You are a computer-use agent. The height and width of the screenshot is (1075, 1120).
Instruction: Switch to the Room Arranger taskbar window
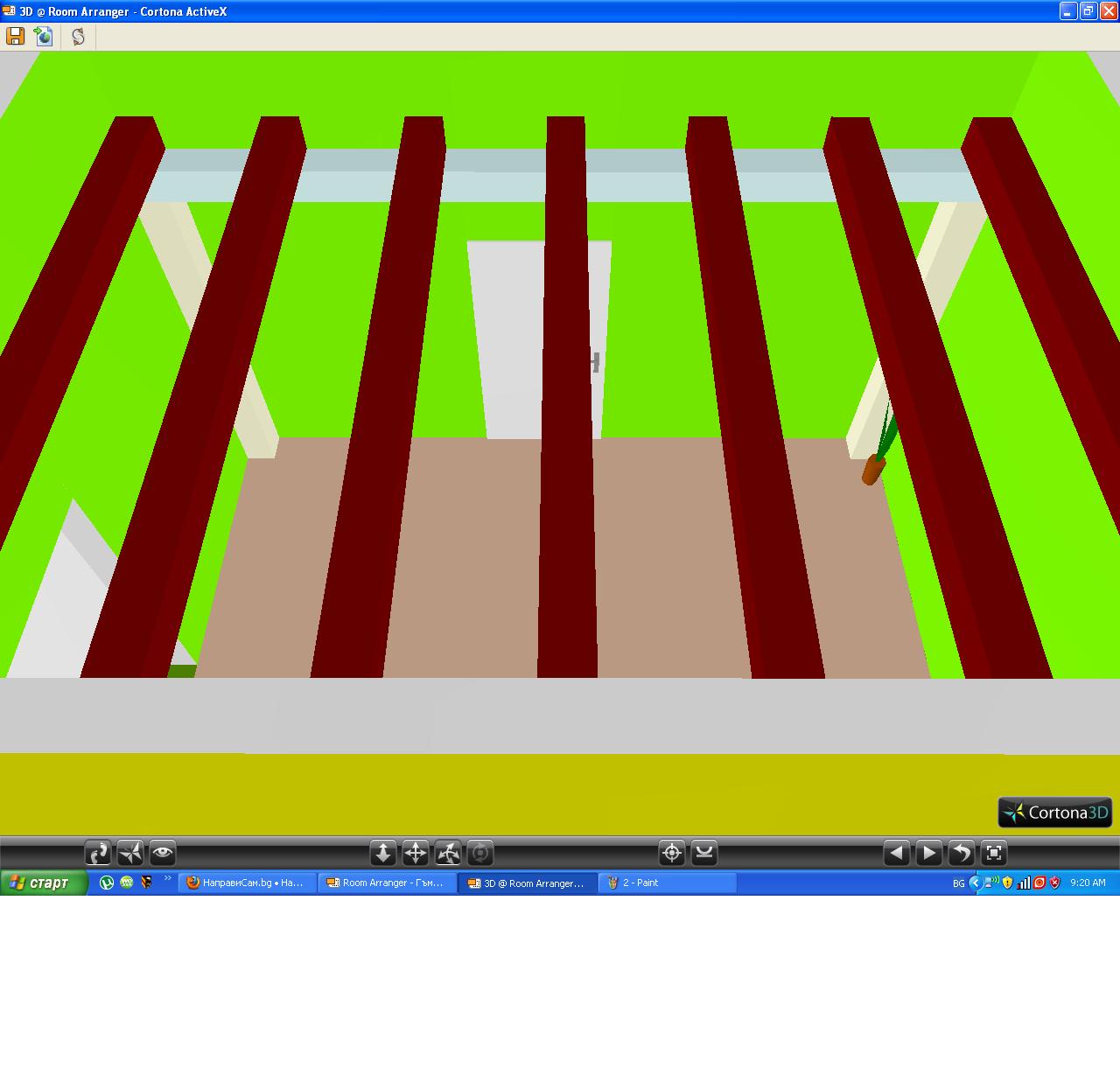coord(387,883)
